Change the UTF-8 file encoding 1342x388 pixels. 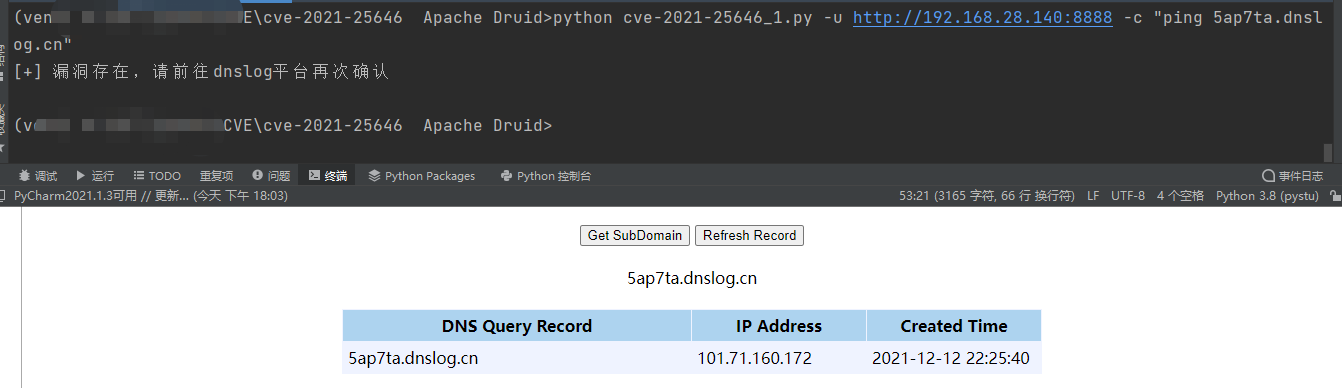coord(1128,196)
